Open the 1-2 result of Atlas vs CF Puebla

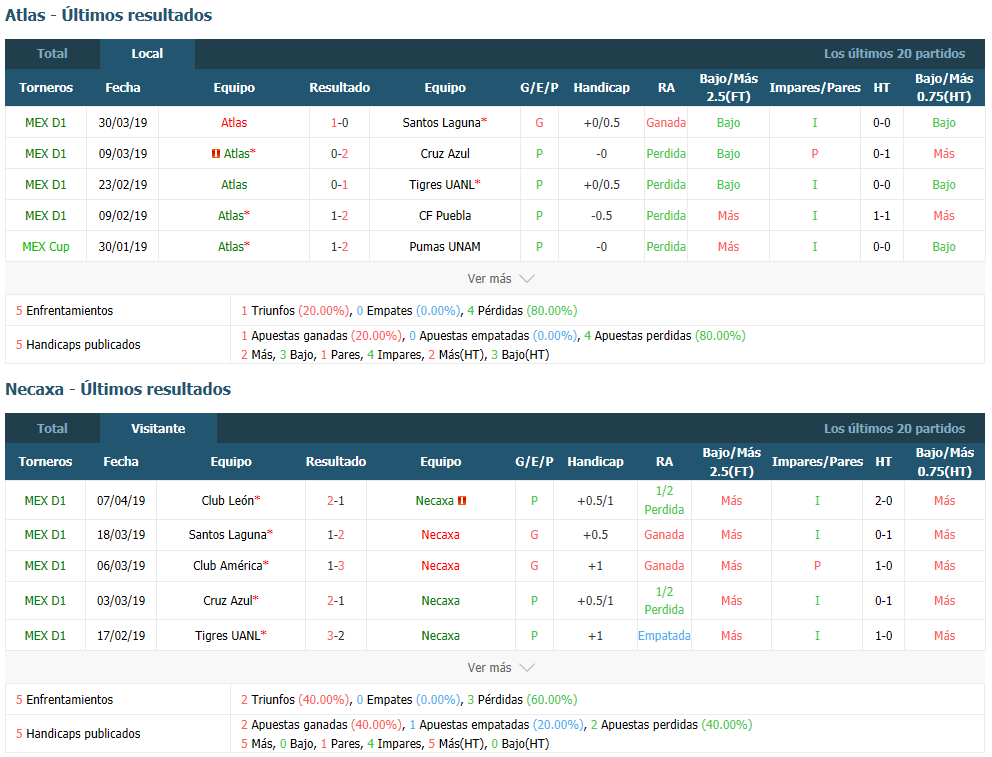click(x=340, y=216)
